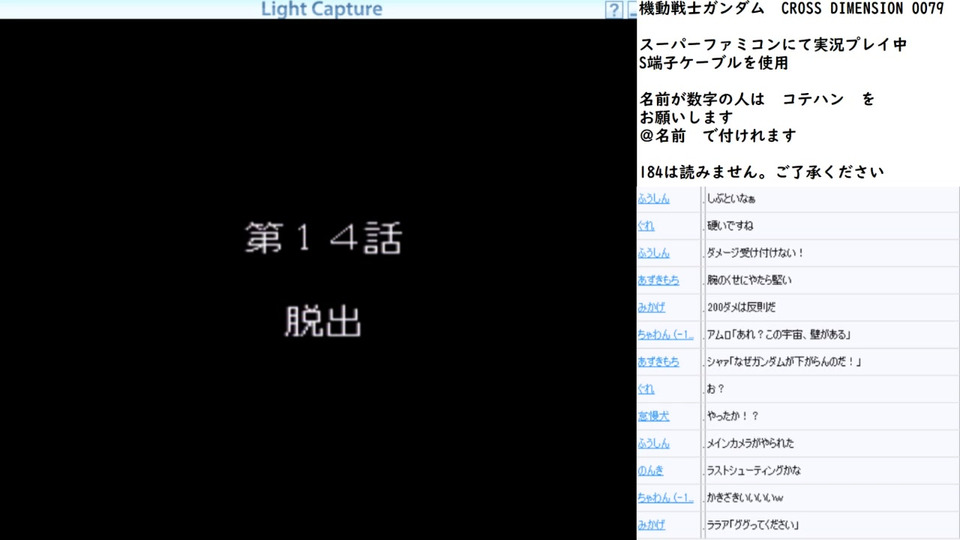This screenshot has height=540, width=960.
Task: Click the Light Capture window title
Action: (321, 9)
